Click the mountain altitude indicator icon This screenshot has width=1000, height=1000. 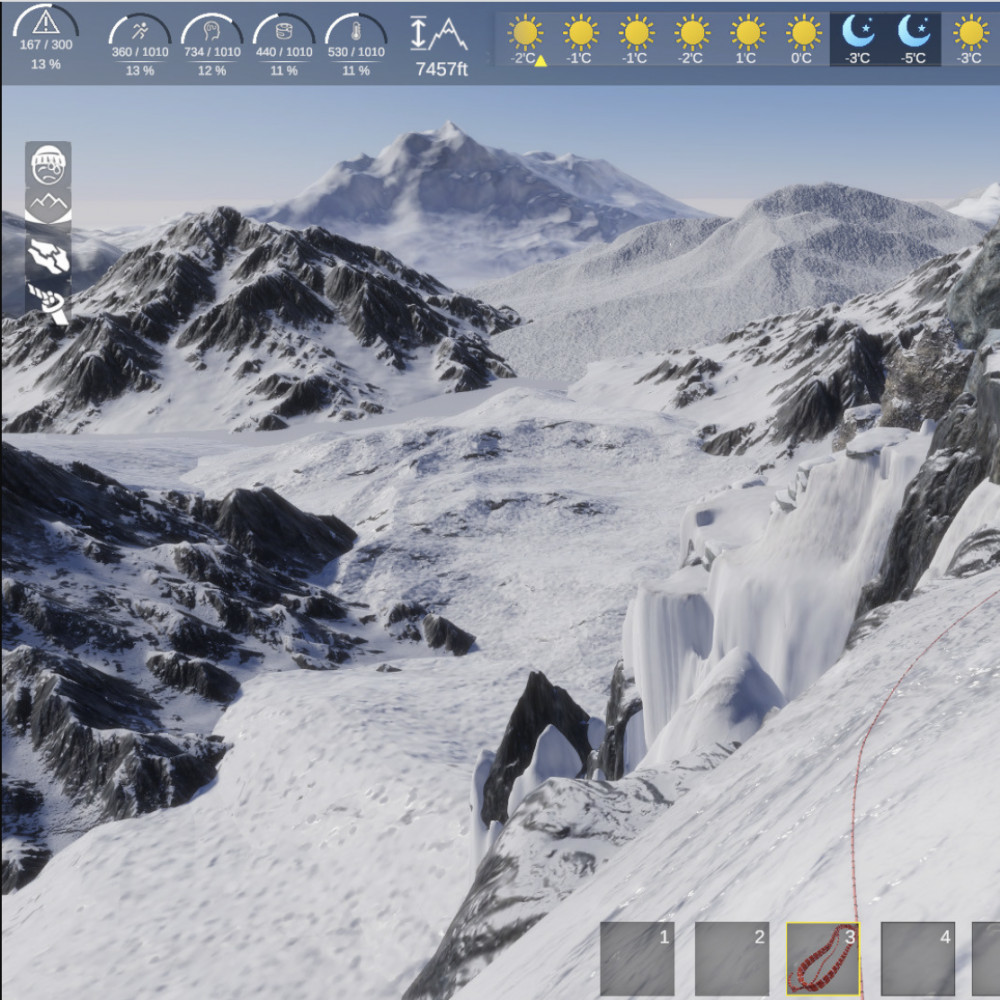[439, 33]
